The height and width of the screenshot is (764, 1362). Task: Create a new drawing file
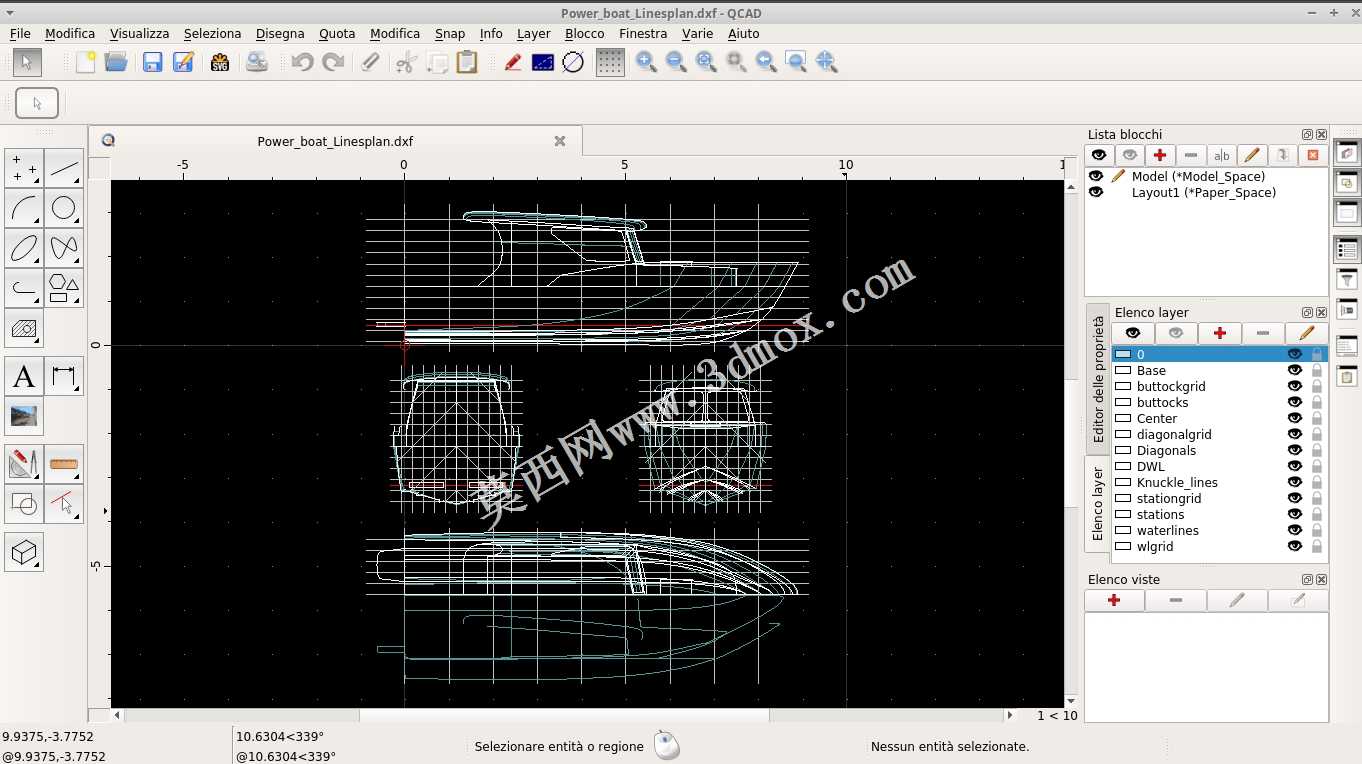click(86, 62)
